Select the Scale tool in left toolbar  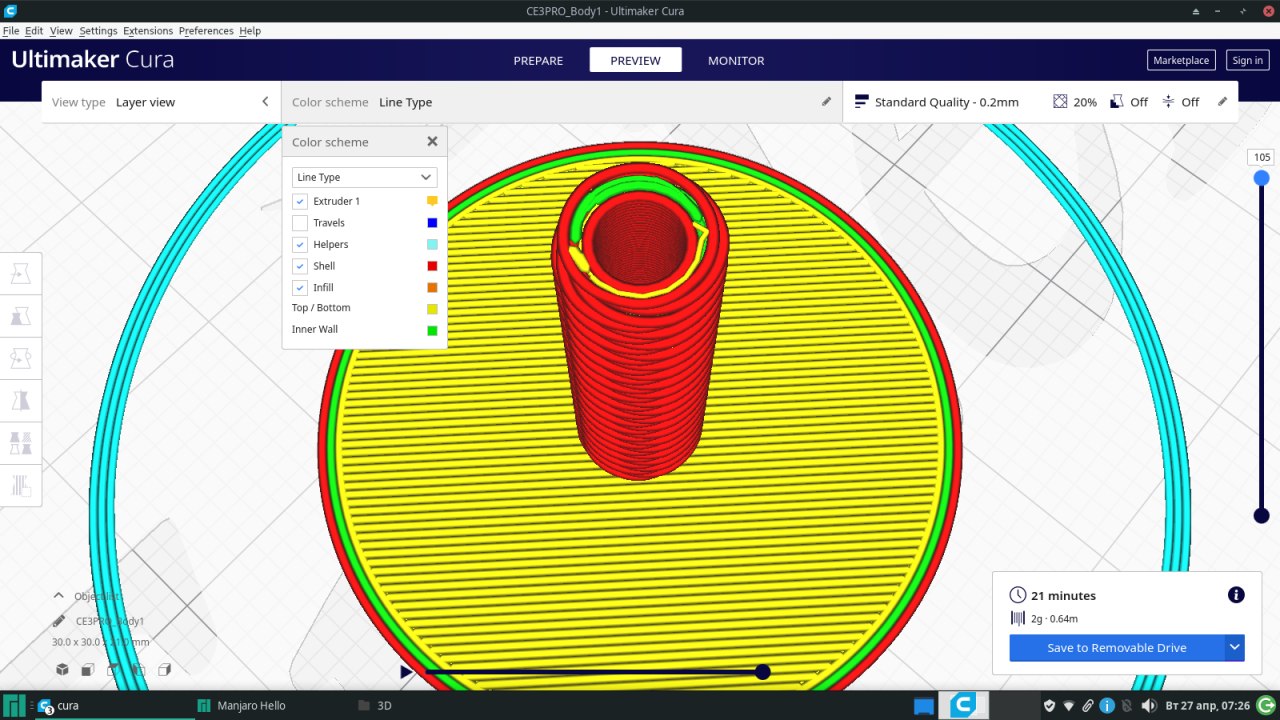pos(20,316)
